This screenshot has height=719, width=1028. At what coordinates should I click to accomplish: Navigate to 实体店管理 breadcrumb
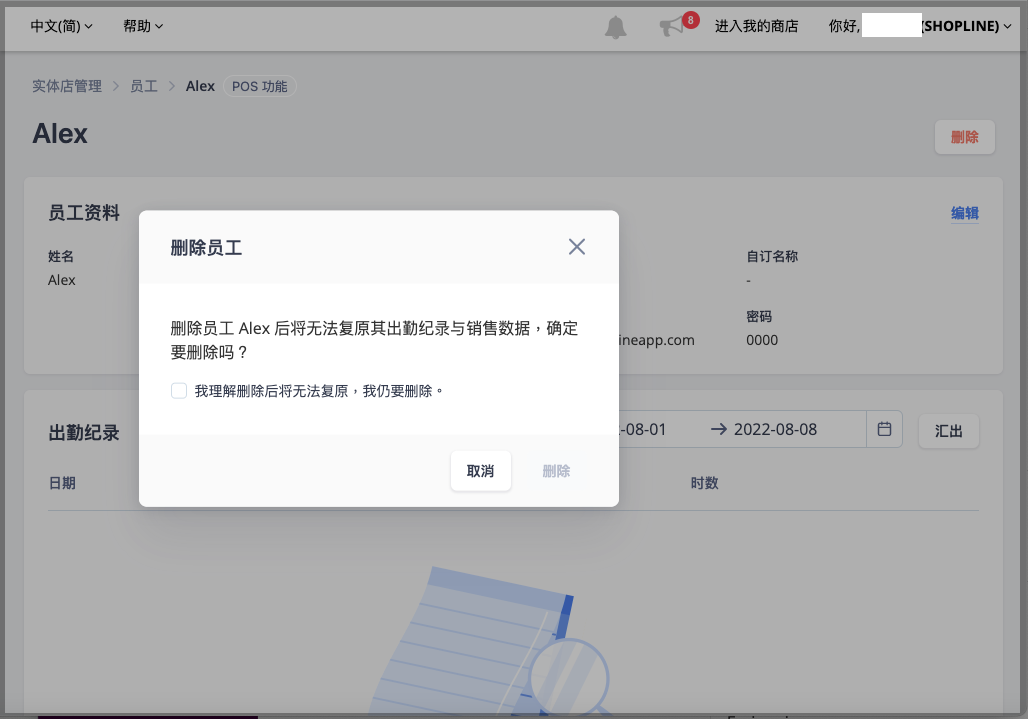67,87
